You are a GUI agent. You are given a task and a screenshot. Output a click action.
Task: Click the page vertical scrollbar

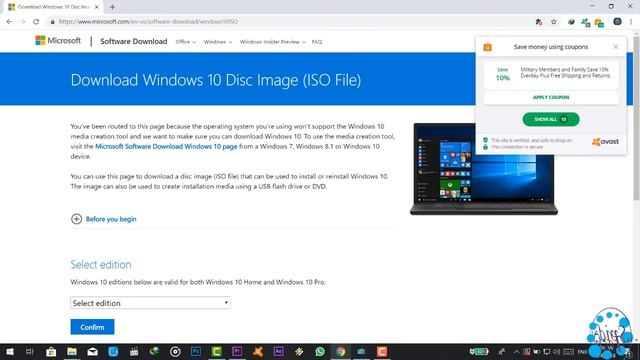click(x=636, y=118)
